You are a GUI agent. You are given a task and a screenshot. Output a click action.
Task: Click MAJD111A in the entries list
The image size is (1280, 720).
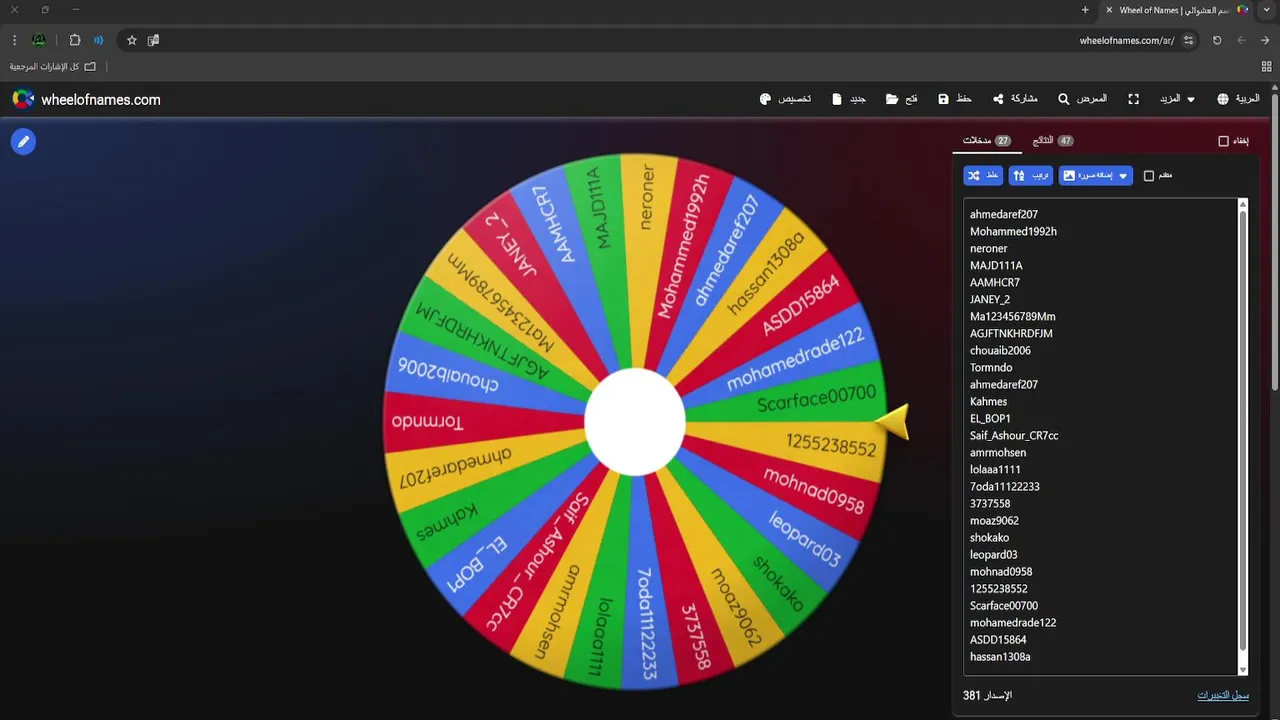click(996, 265)
